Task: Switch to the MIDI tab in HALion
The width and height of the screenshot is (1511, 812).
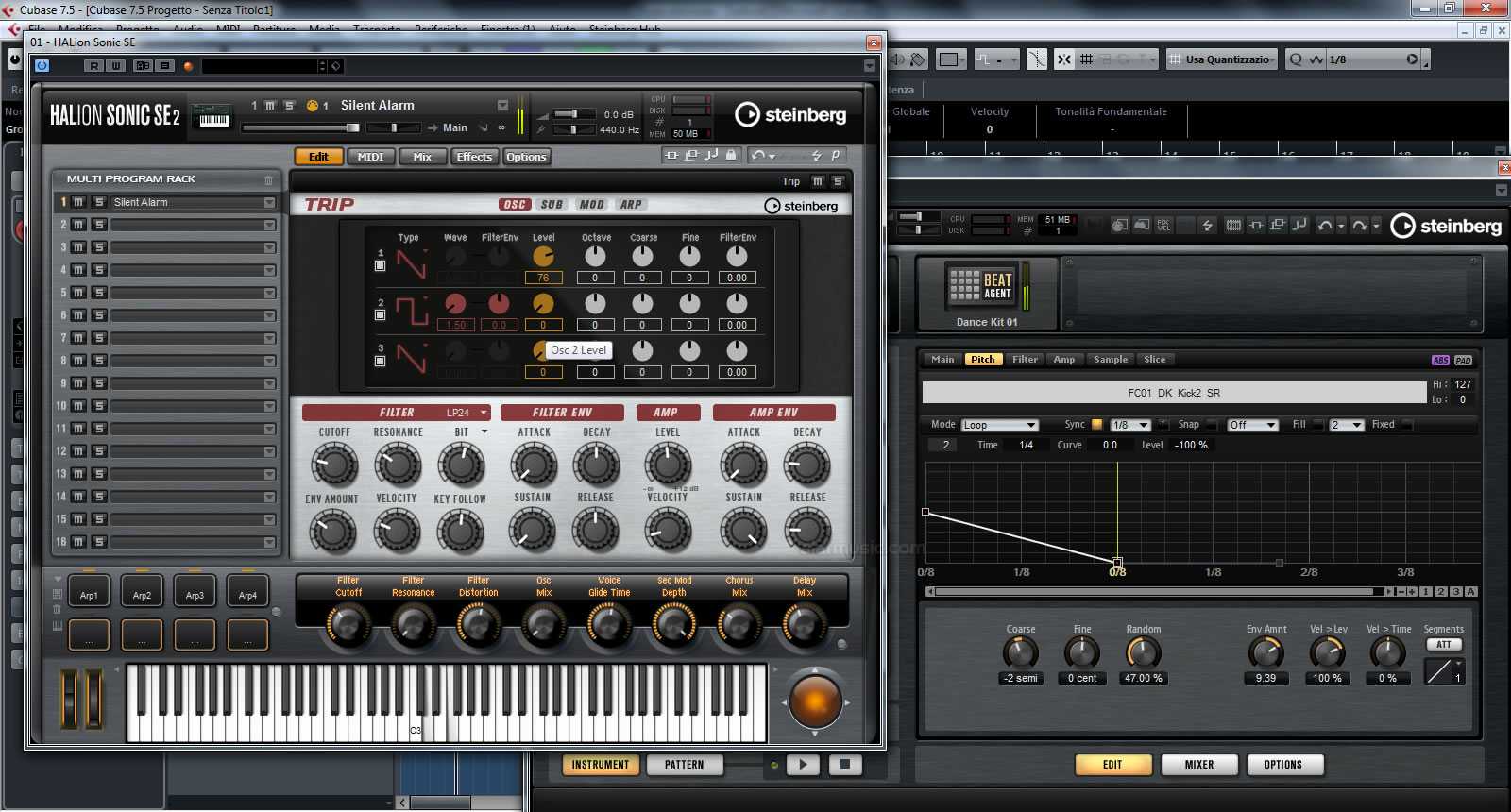Action: click(x=370, y=157)
